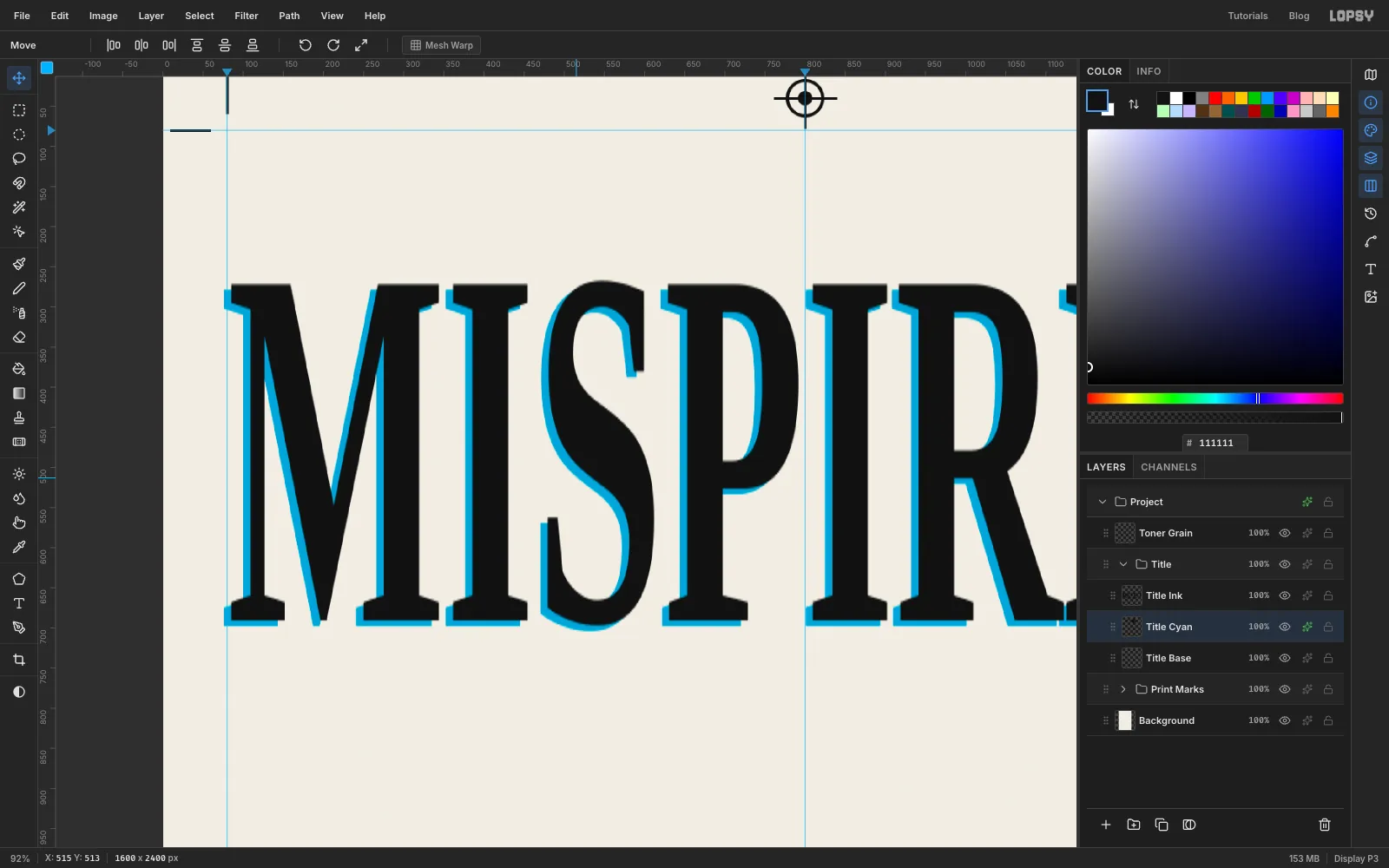Choose the Clone Stamp tool
1389x868 pixels.
tap(19, 418)
